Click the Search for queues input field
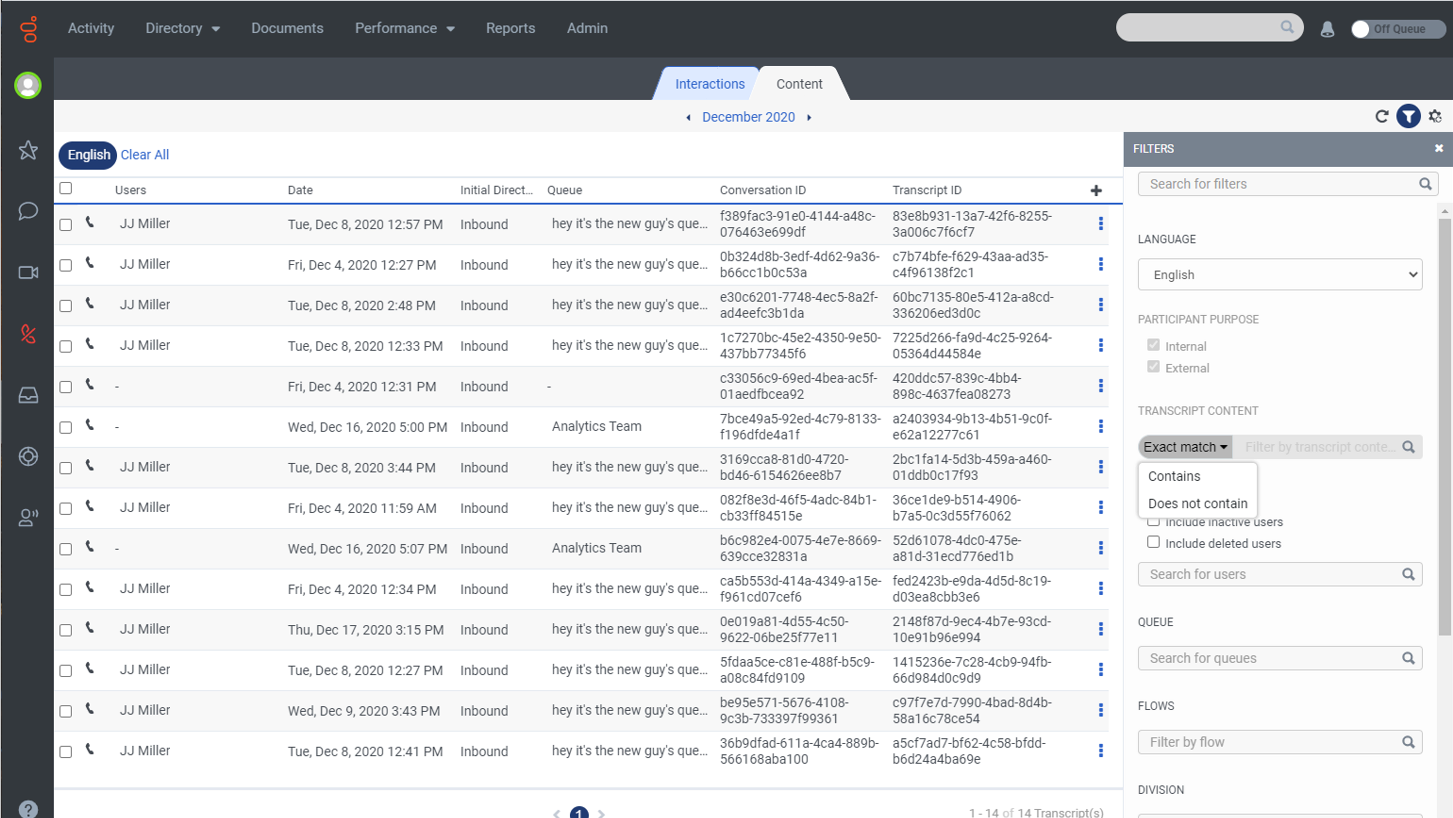 pos(1279,657)
